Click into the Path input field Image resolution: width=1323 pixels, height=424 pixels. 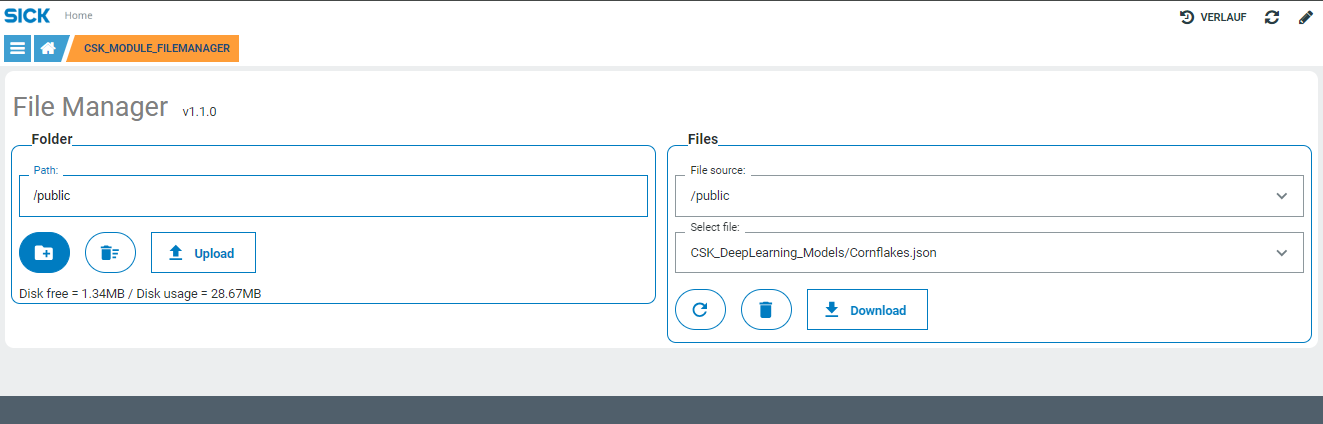pyautogui.click(x=333, y=196)
